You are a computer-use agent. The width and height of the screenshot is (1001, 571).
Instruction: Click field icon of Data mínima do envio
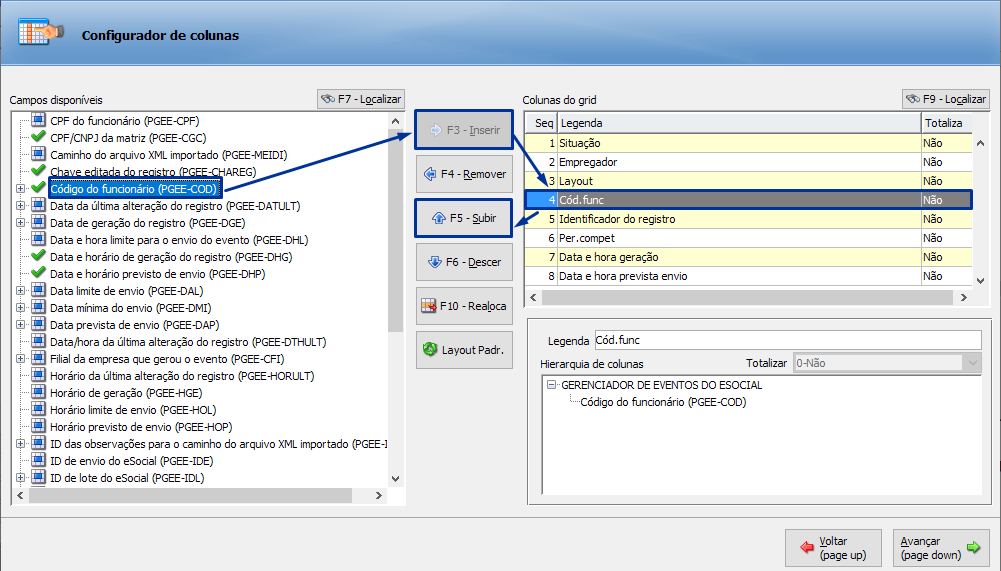38,307
